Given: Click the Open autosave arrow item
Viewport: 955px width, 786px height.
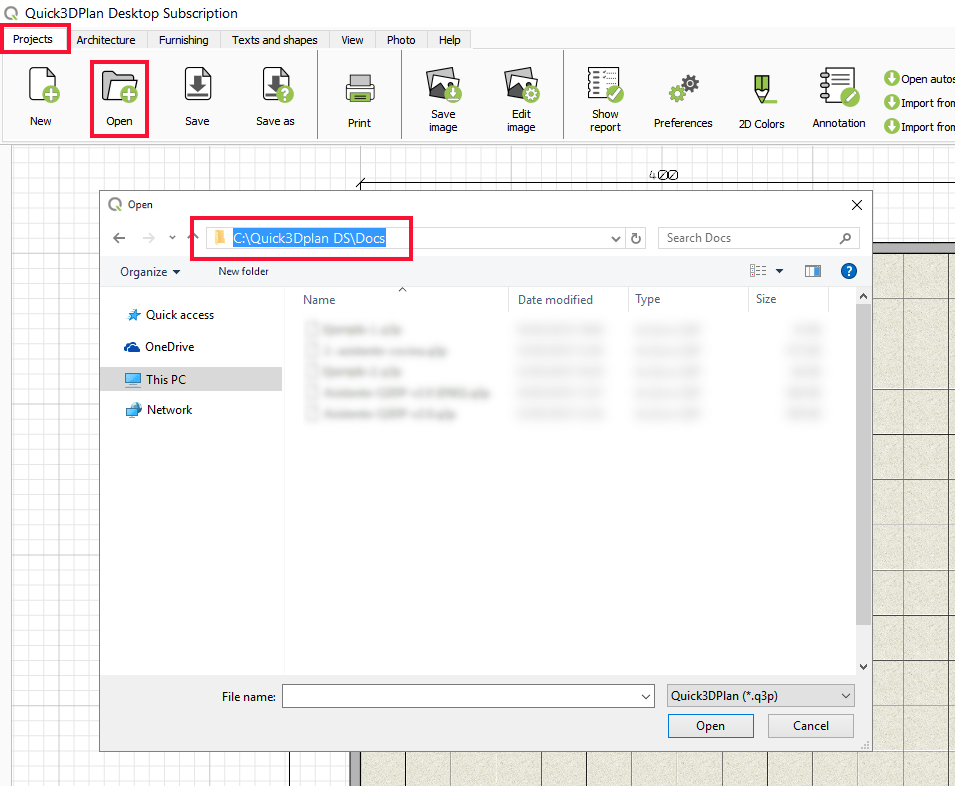Looking at the screenshot, I should click(x=919, y=79).
